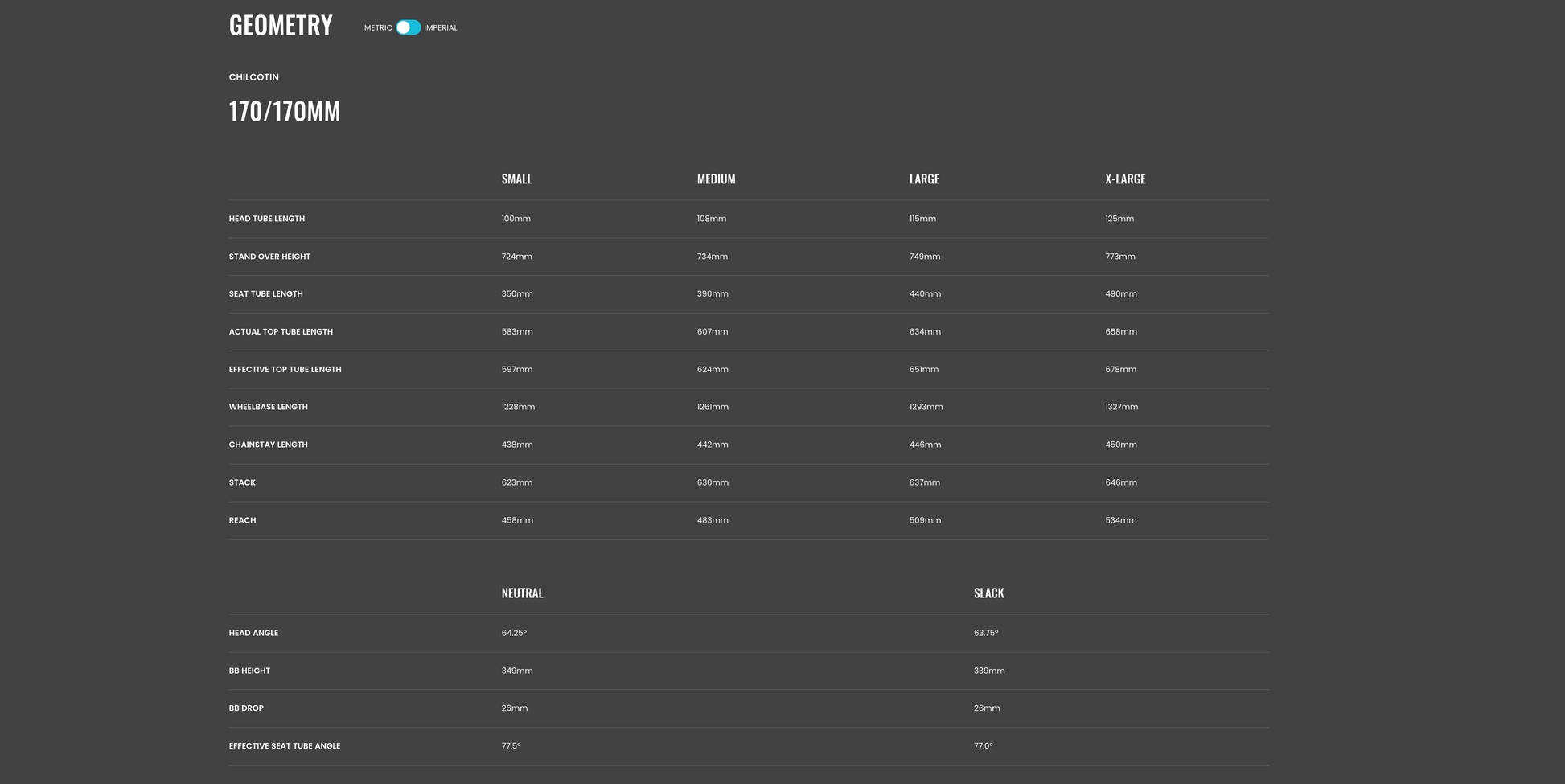1565x784 pixels.
Task: Select the MEDIUM size column header
Action: click(x=716, y=179)
